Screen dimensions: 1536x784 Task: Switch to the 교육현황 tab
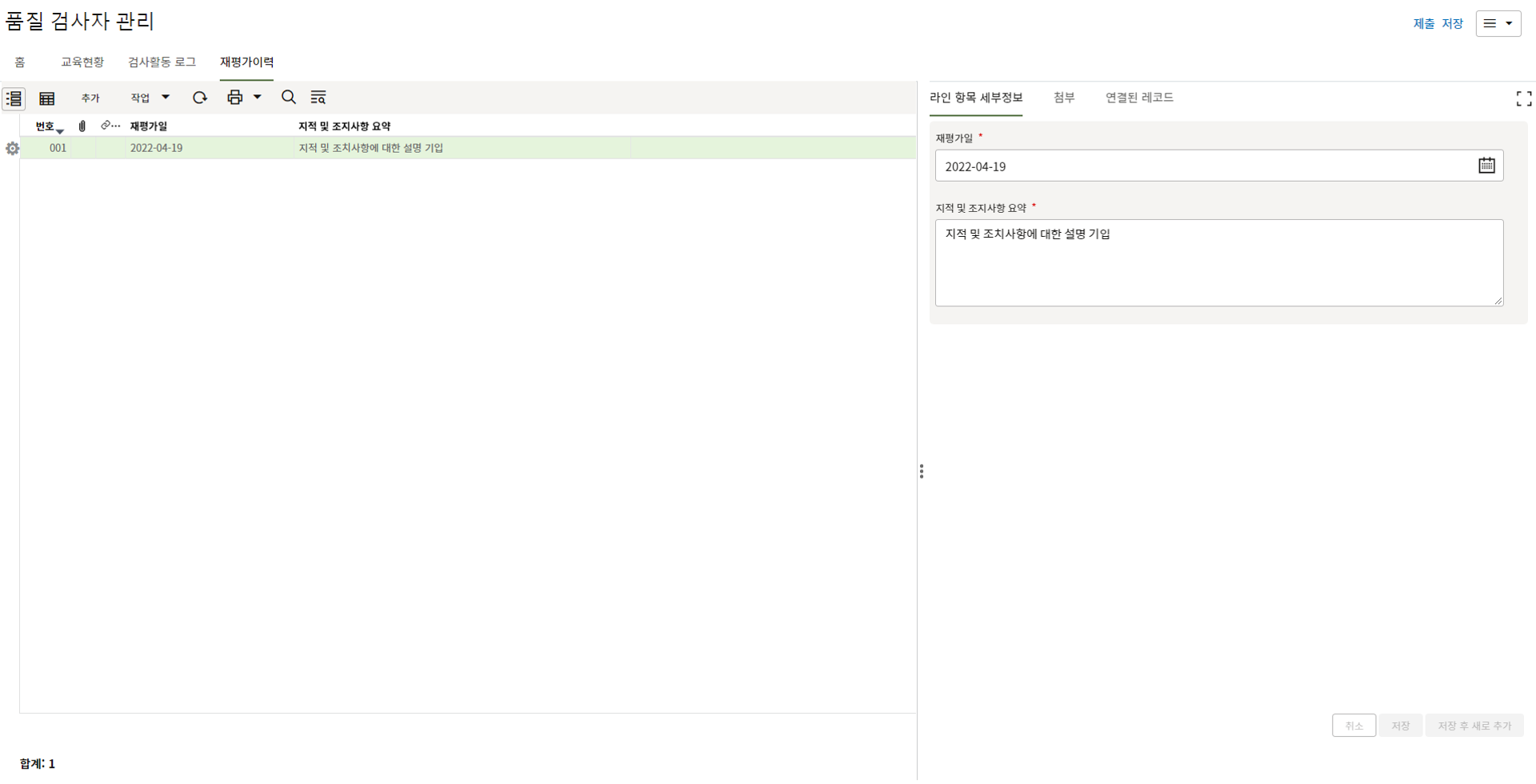pyautogui.click(x=82, y=62)
